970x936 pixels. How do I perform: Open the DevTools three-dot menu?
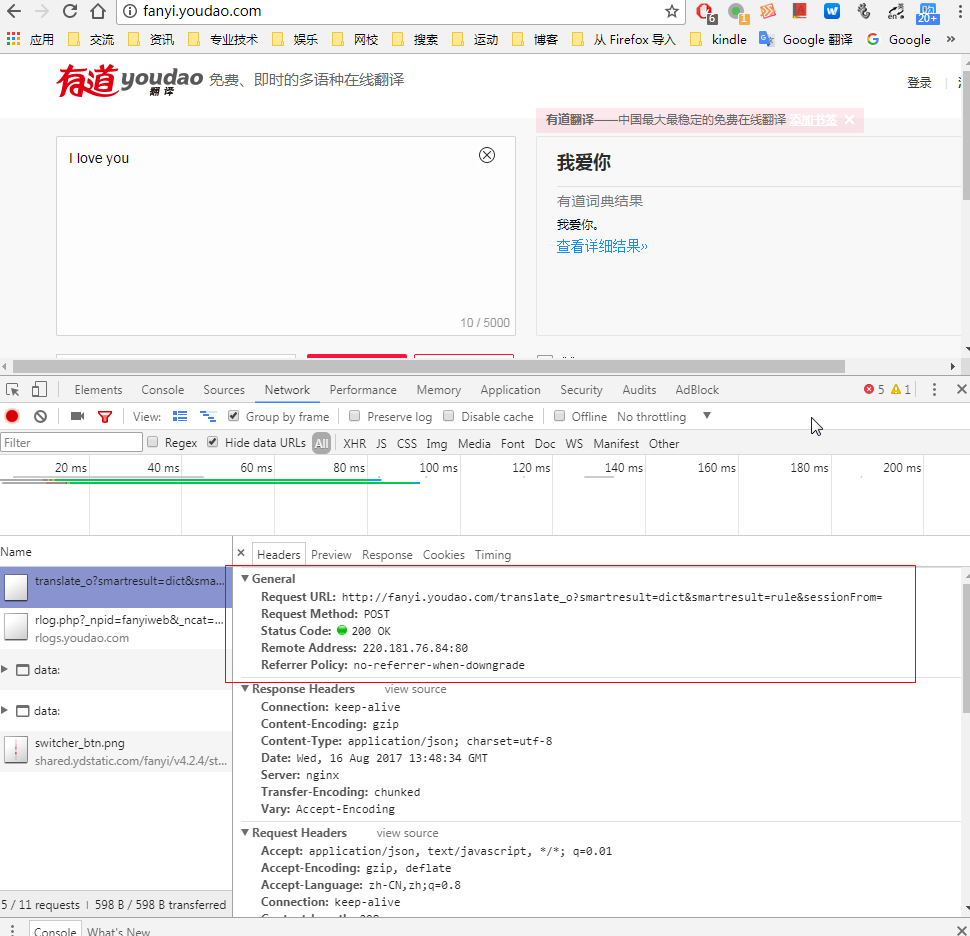pyautogui.click(x=934, y=390)
